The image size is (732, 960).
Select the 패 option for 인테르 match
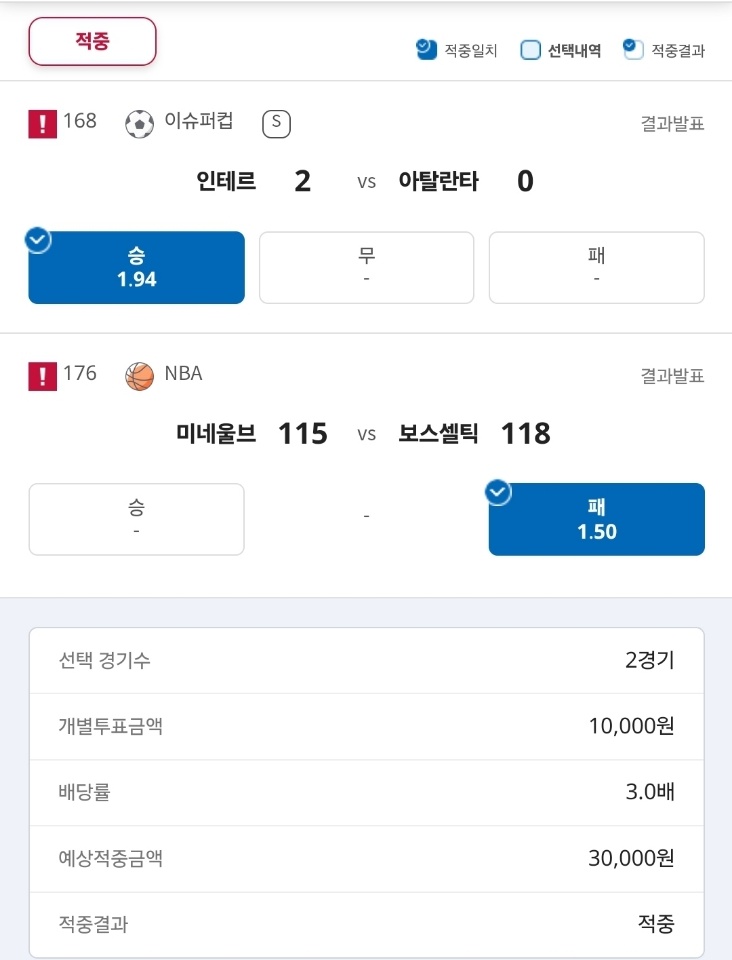point(597,268)
